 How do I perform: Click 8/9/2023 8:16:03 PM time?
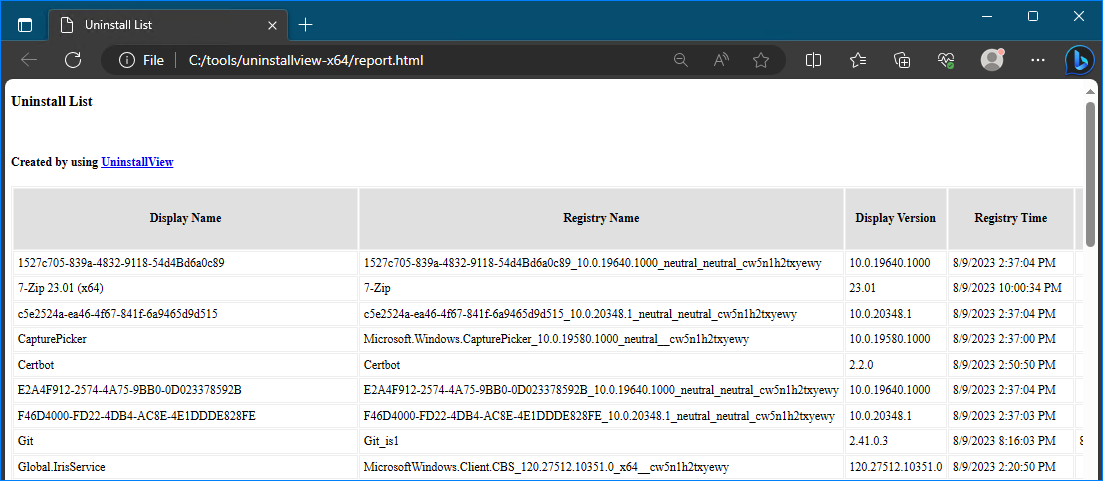point(1011,441)
